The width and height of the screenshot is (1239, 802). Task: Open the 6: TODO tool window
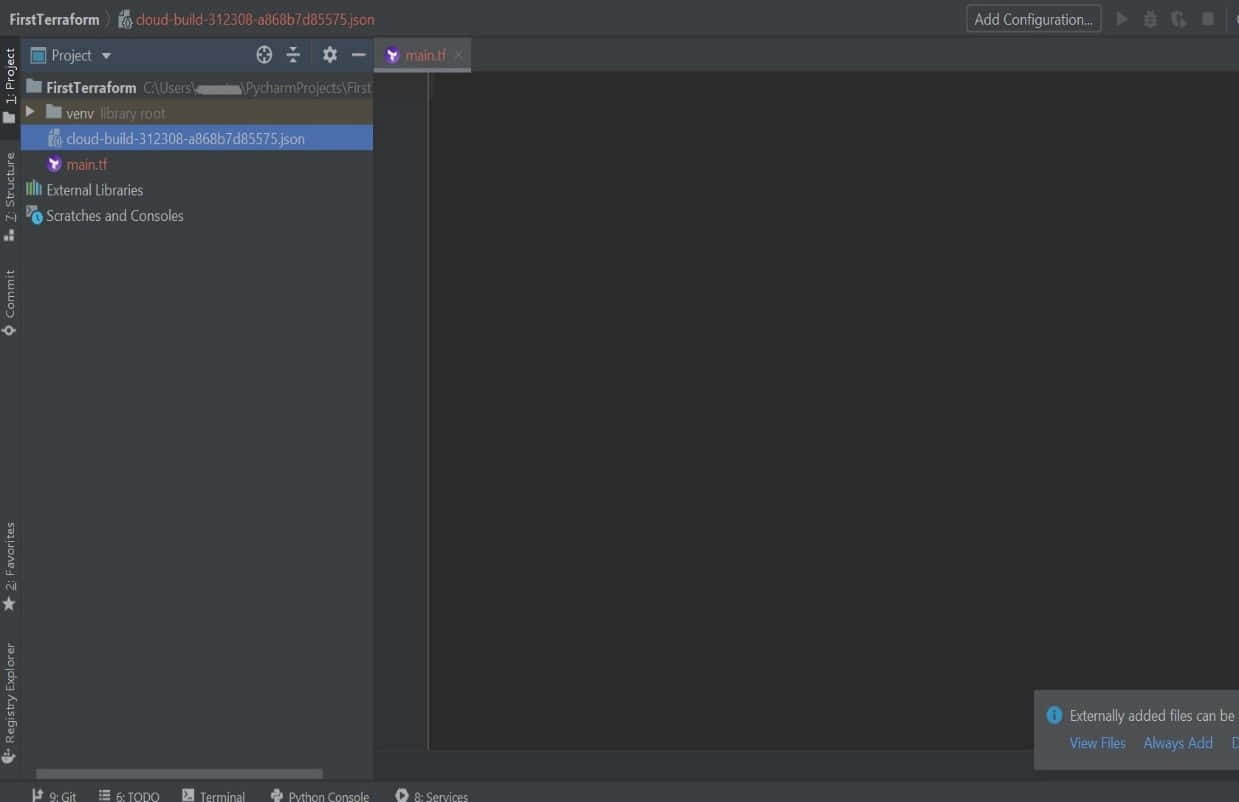[x=129, y=796]
